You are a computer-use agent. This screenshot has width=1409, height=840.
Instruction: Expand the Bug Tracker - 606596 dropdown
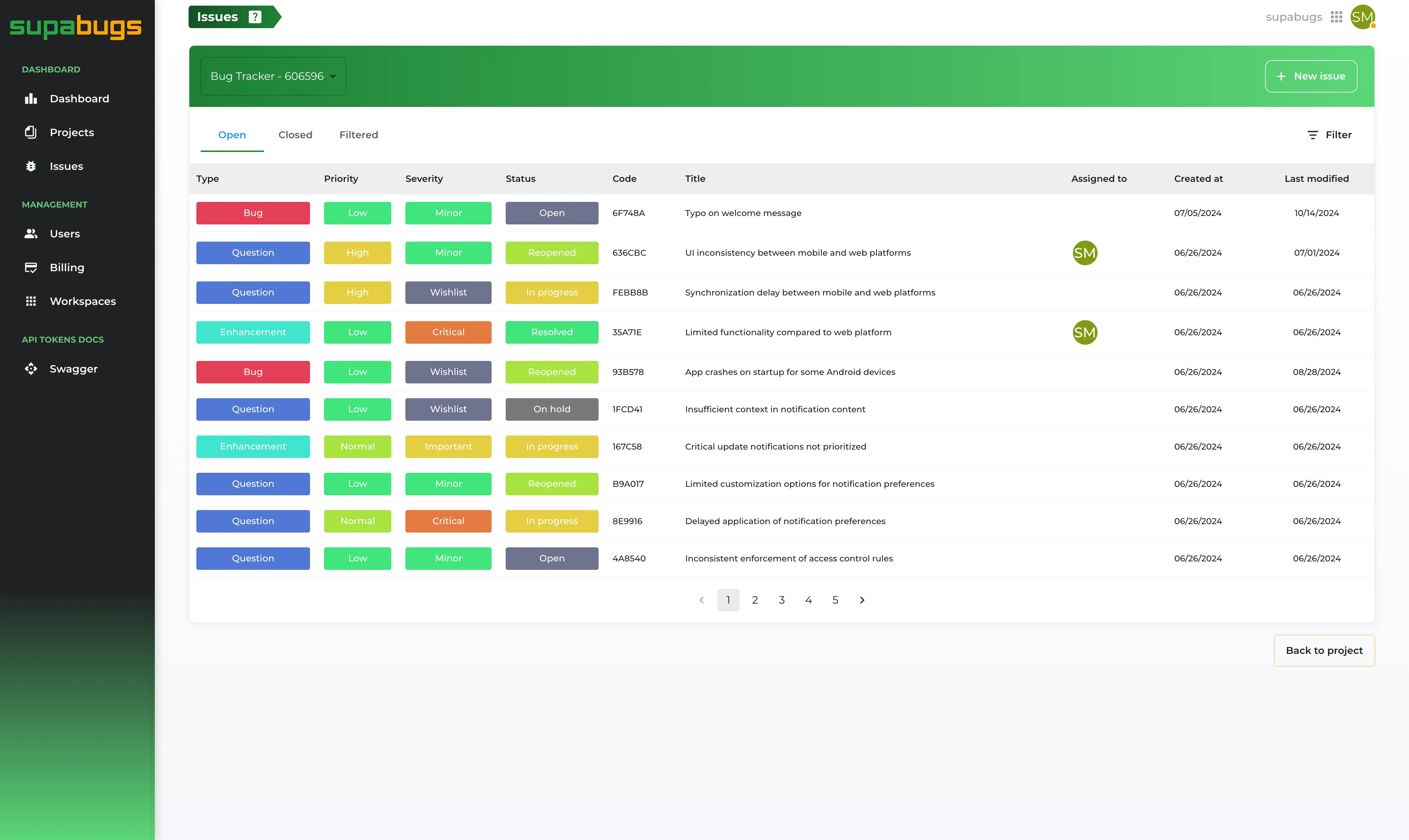click(x=273, y=76)
